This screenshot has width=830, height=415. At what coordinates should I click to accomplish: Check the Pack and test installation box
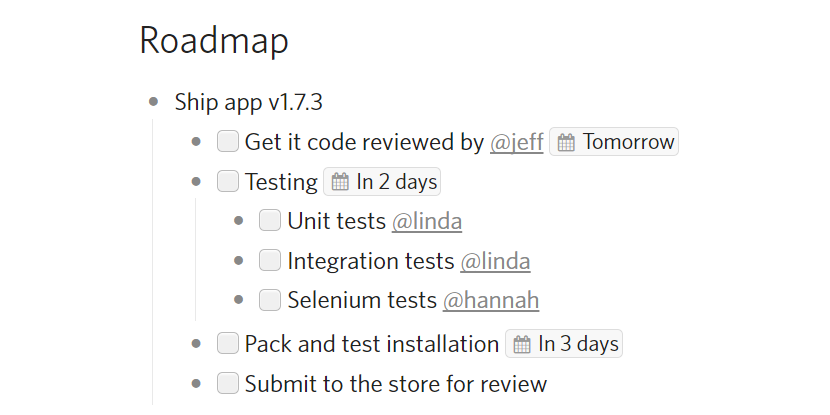click(x=228, y=344)
